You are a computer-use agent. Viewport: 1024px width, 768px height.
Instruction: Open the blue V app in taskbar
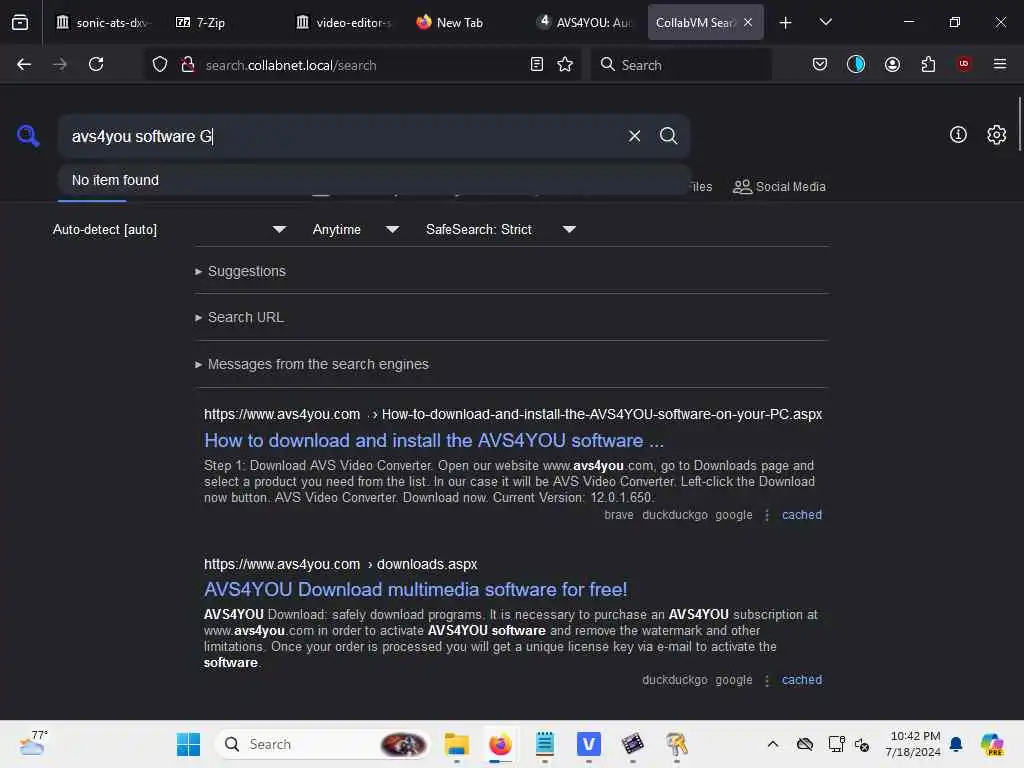click(588, 744)
